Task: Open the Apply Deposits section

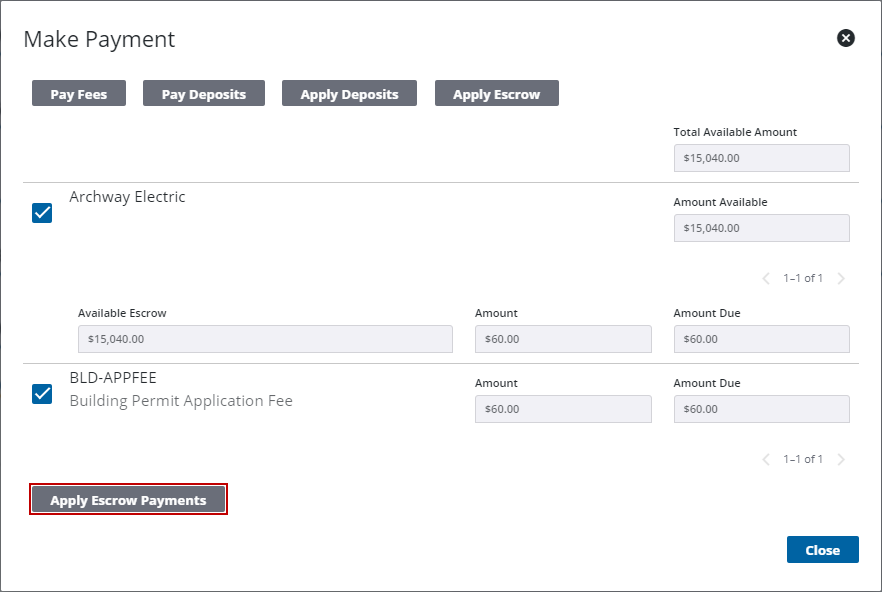Action: (349, 94)
